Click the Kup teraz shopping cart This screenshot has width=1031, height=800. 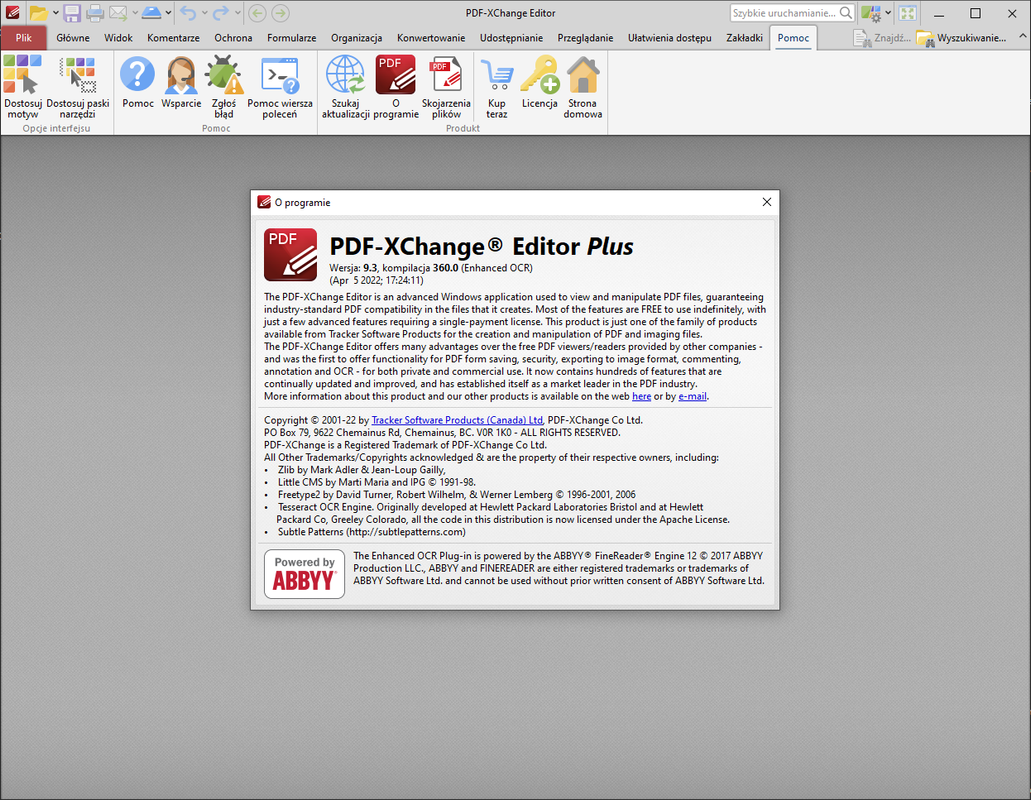pyautogui.click(x=496, y=87)
